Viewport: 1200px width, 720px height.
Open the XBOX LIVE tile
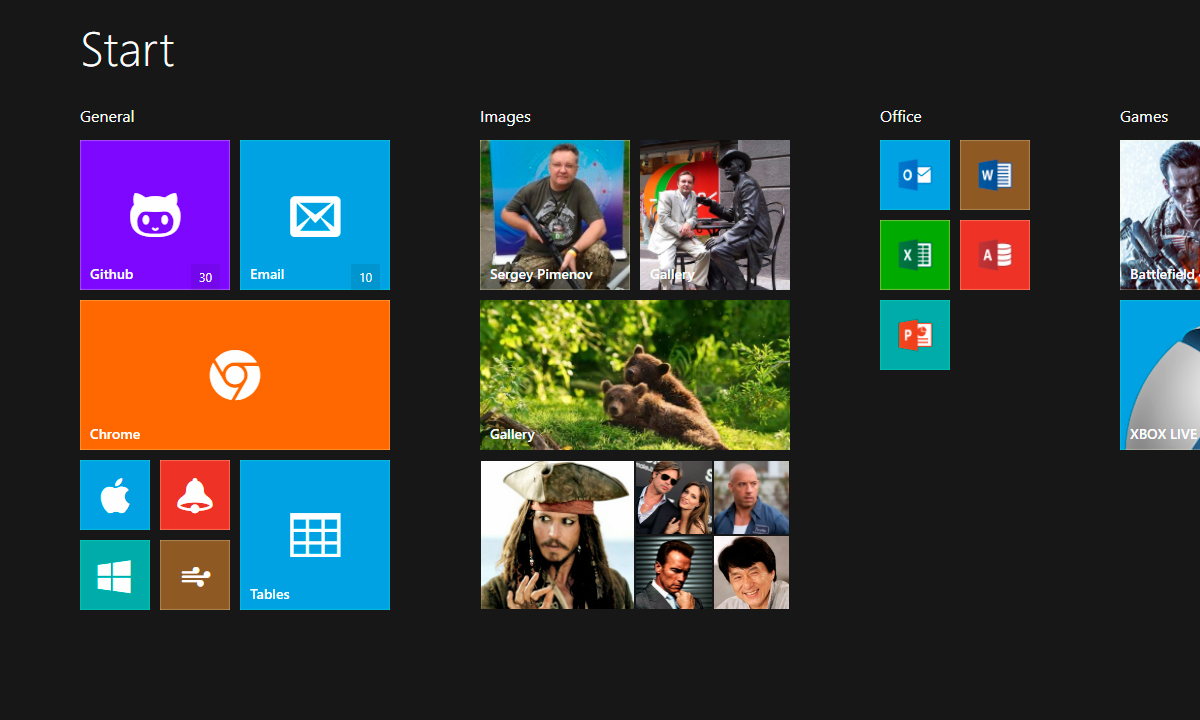click(1160, 375)
